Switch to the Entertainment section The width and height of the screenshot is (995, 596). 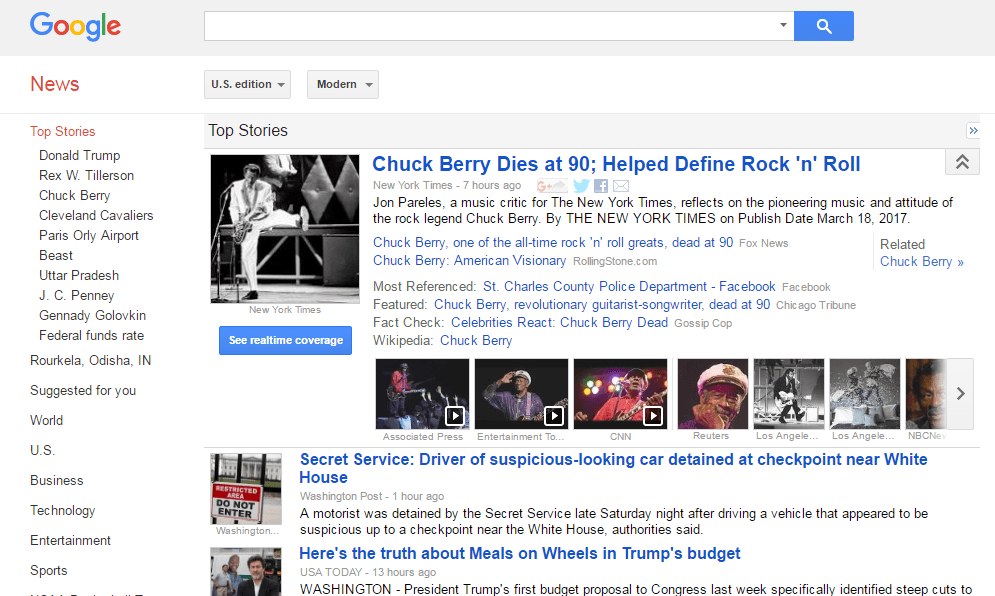70,540
